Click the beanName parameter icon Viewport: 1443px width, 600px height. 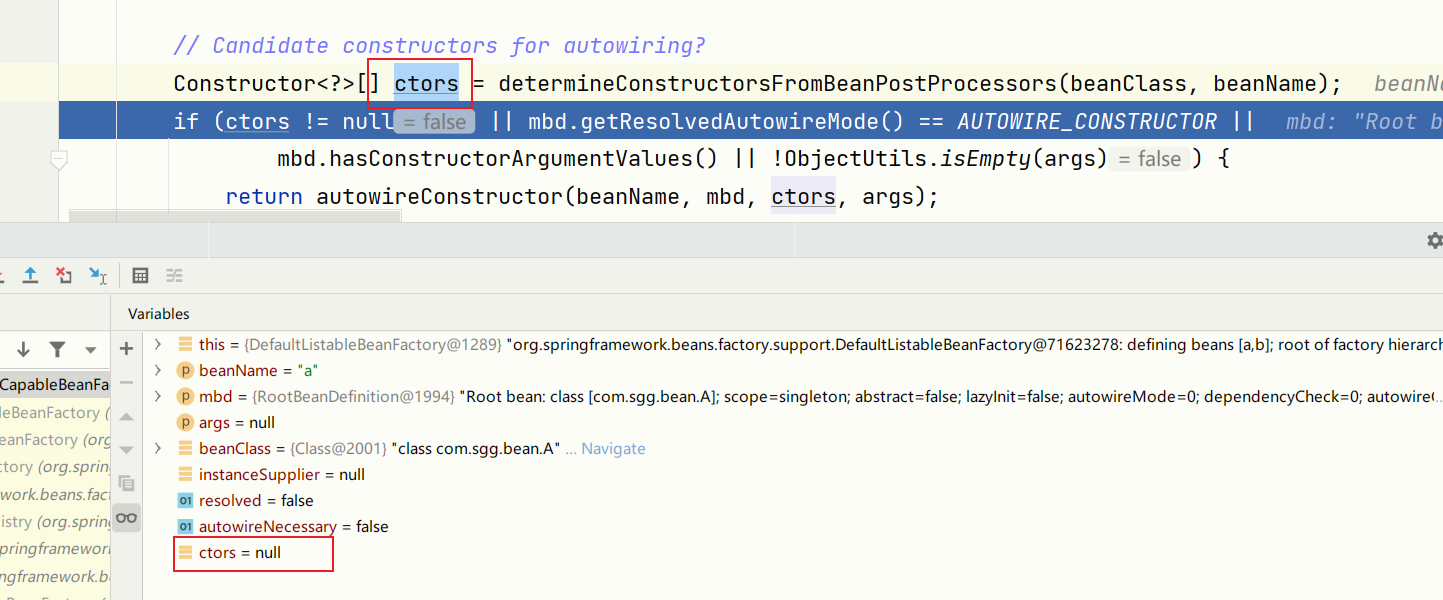pyautogui.click(x=185, y=370)
